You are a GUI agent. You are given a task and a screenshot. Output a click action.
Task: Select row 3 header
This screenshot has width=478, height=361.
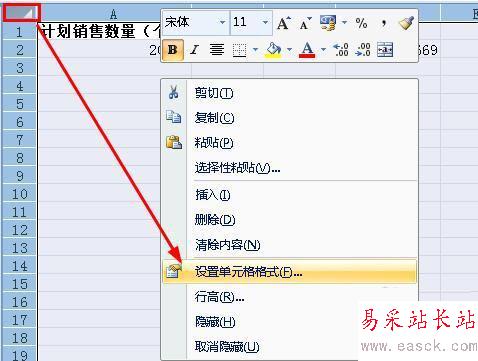(x=19, y=68)
